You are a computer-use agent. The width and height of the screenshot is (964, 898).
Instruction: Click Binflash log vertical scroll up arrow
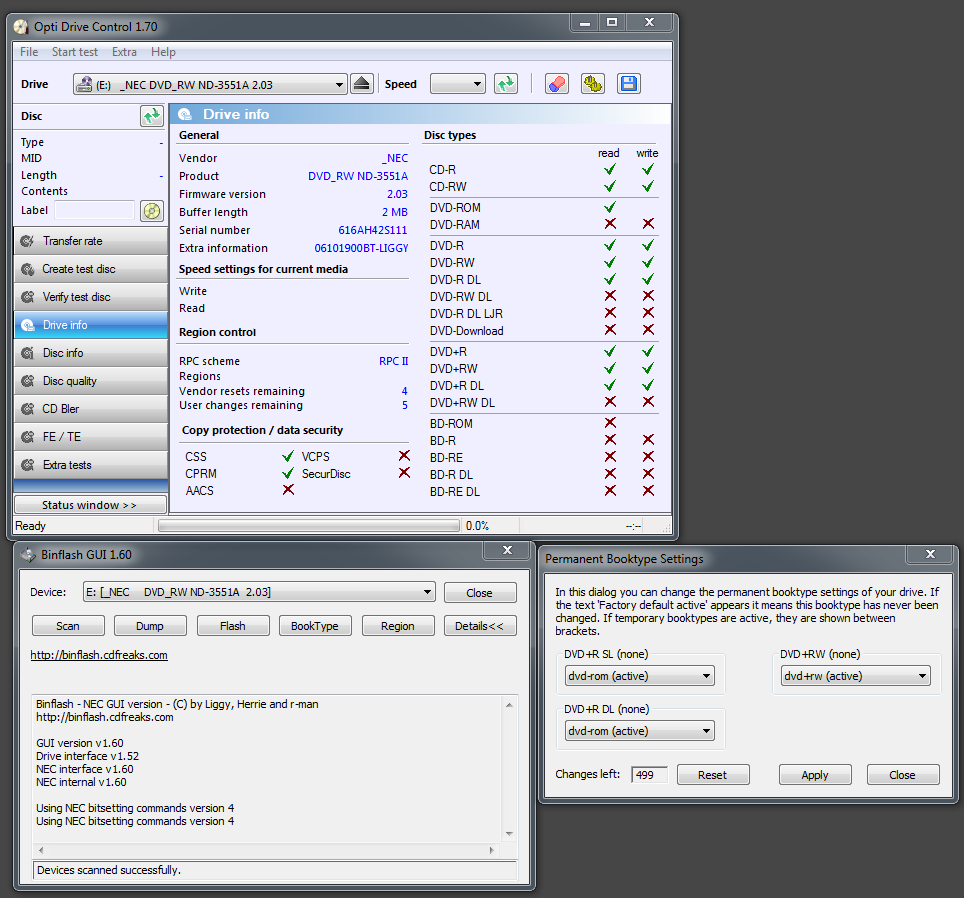509,705
